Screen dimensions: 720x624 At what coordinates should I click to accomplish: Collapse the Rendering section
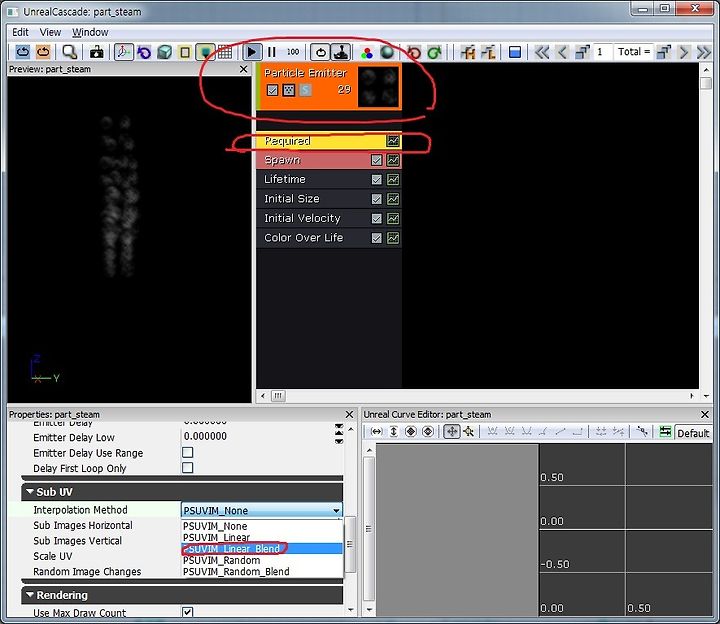[30, 595]
